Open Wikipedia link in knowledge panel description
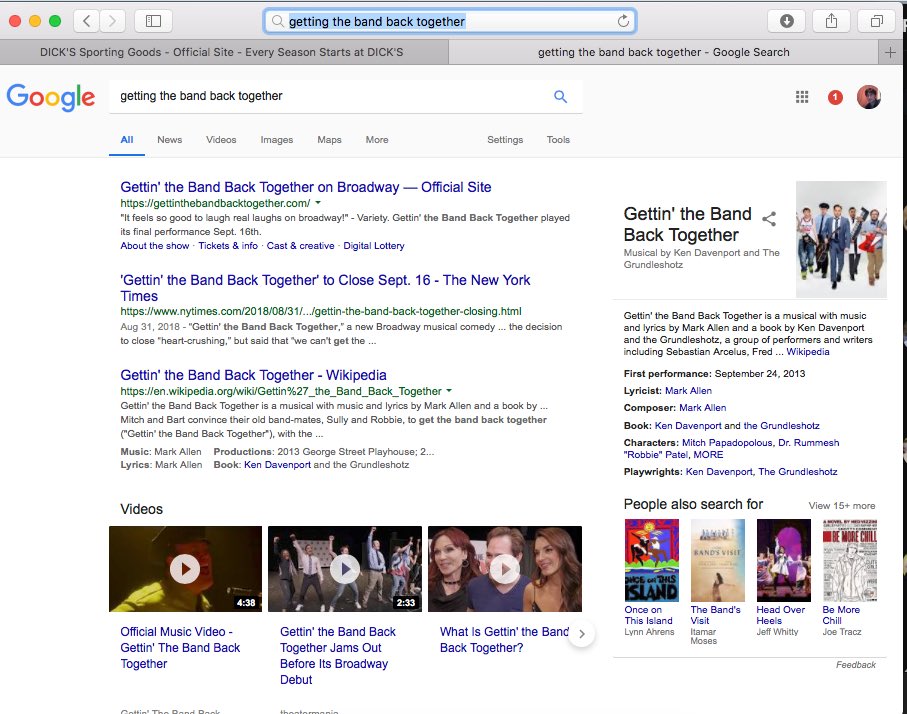The image size is (907, 714). [x=808, y=352]
